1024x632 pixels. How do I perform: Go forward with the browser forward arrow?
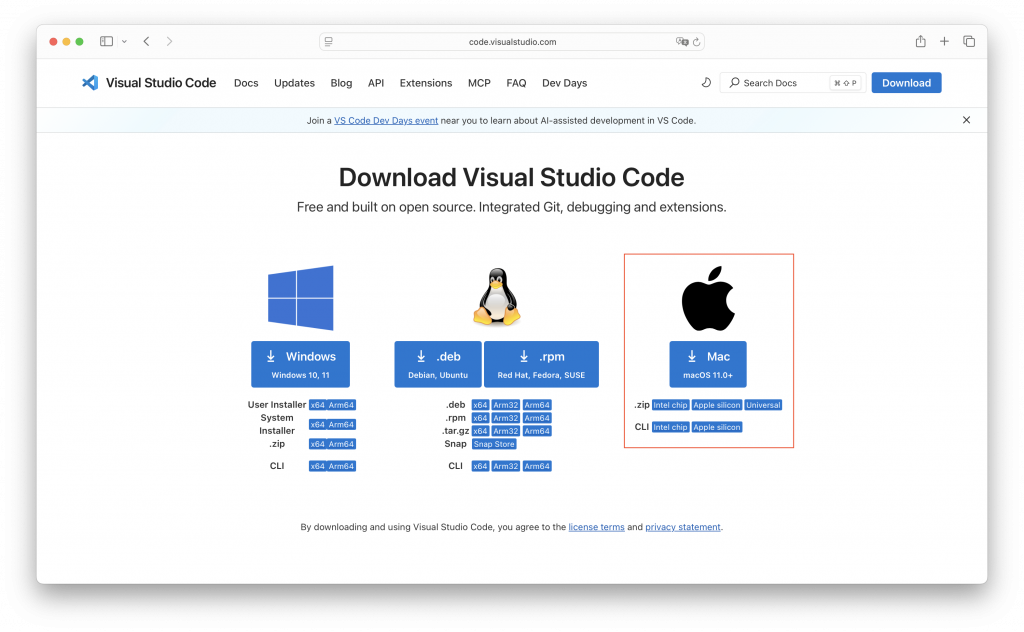[169, 41]
